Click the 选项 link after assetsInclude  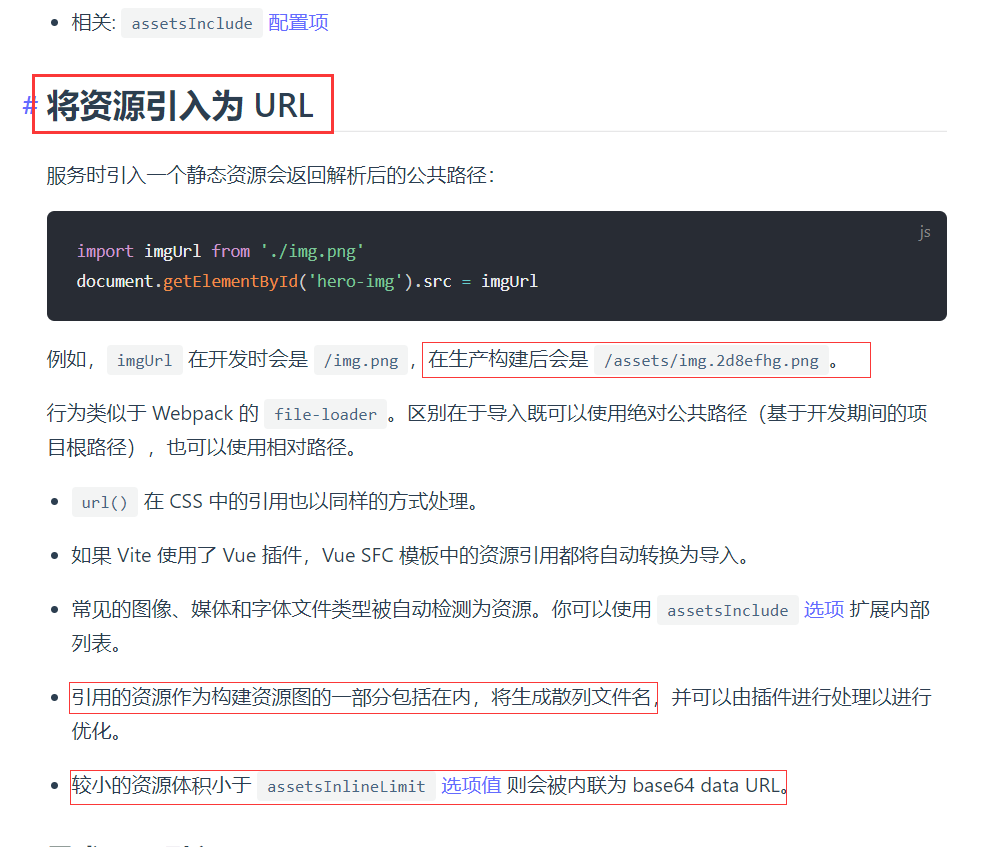click(x=824, y=609)
